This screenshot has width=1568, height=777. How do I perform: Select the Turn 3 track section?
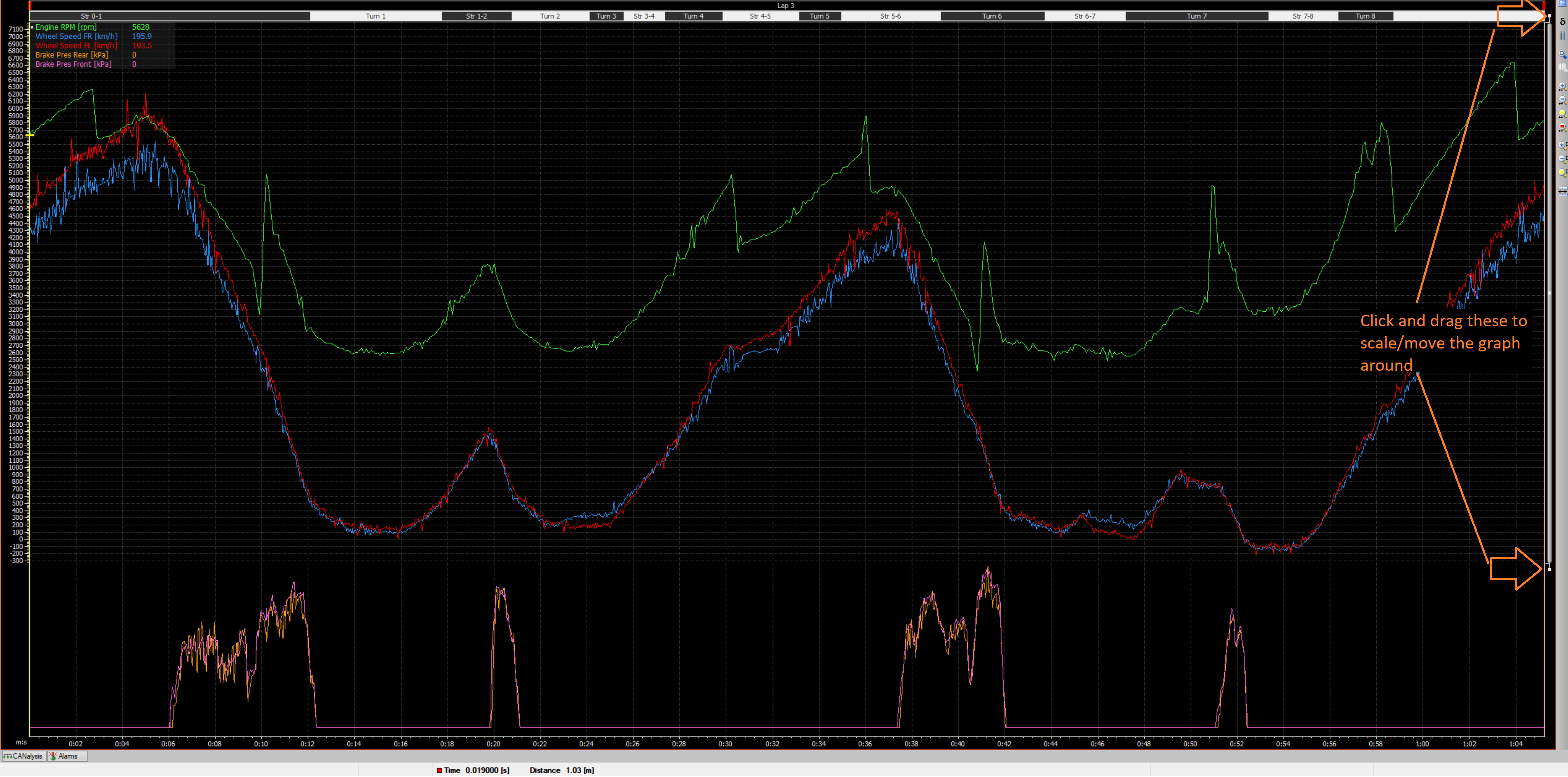pyautogui.click(x=606, y=16)
